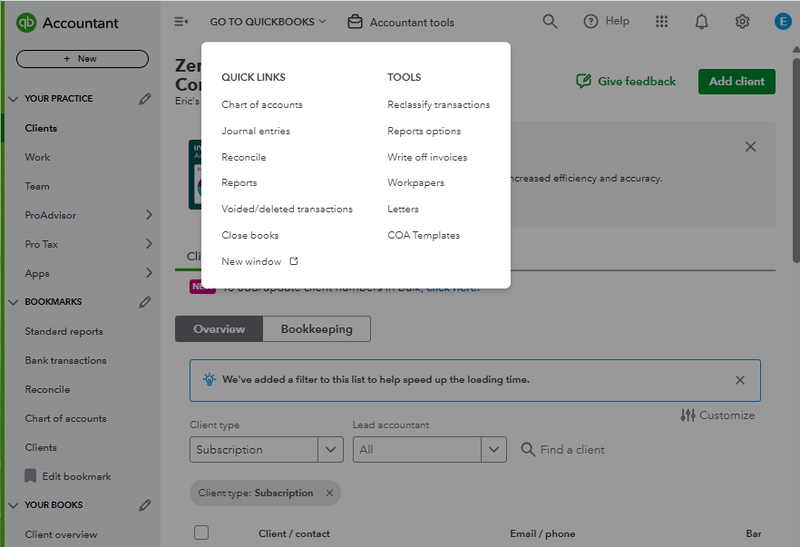Tick the select-all clients checkbox
The height and width of the screenshot is (547, 800).
click(x=202, y=533)
